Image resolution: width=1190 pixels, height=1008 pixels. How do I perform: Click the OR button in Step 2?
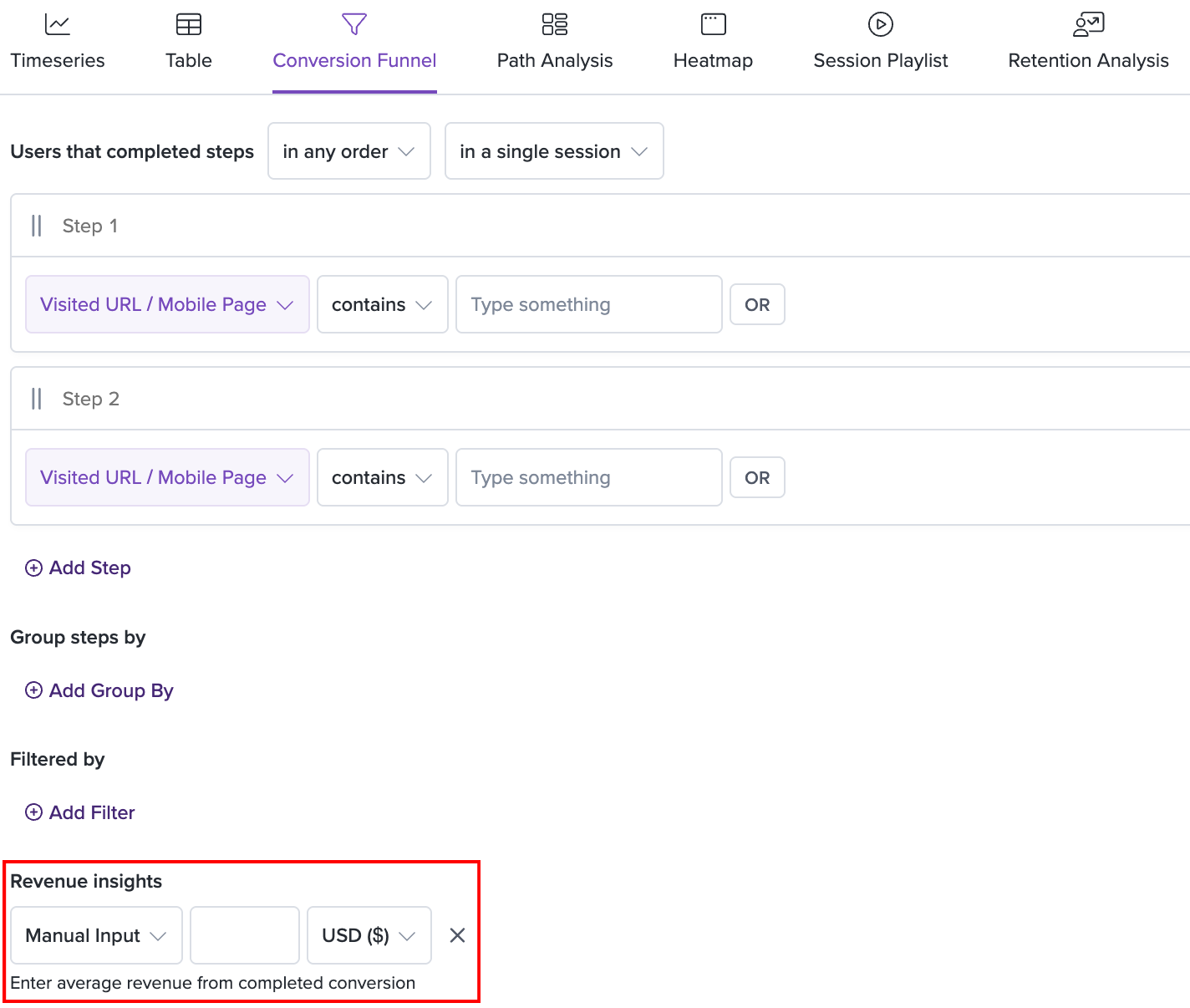pyautogui.click(x=757, y=477)
